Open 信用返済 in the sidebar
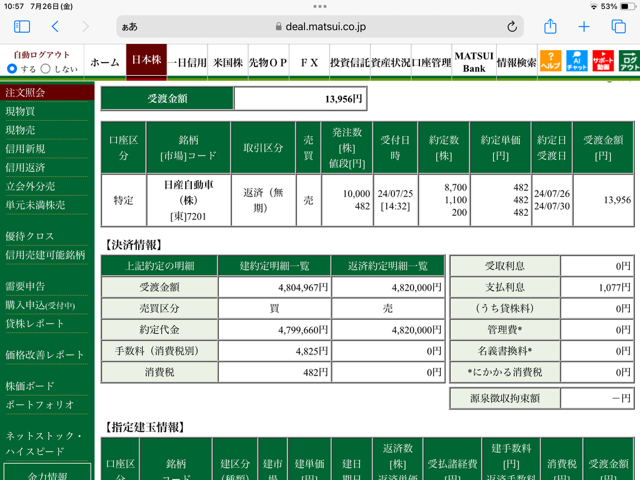 pyautogui.click(x=25, y=168)
